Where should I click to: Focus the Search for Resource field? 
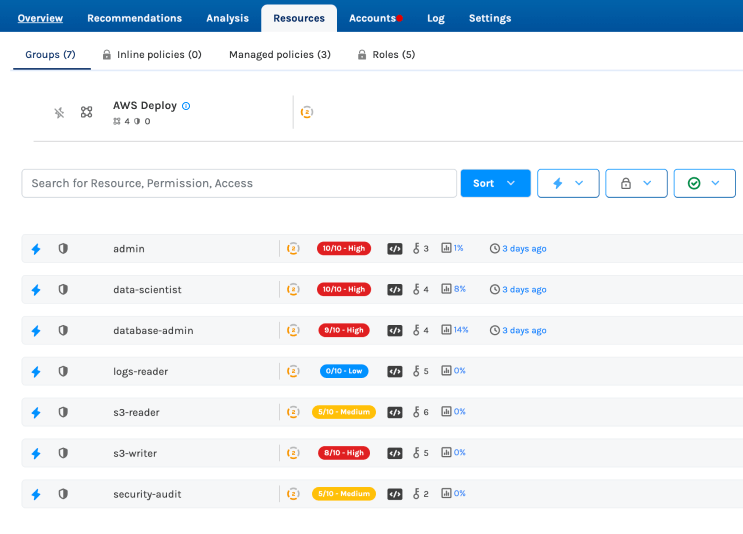[239, 183]
